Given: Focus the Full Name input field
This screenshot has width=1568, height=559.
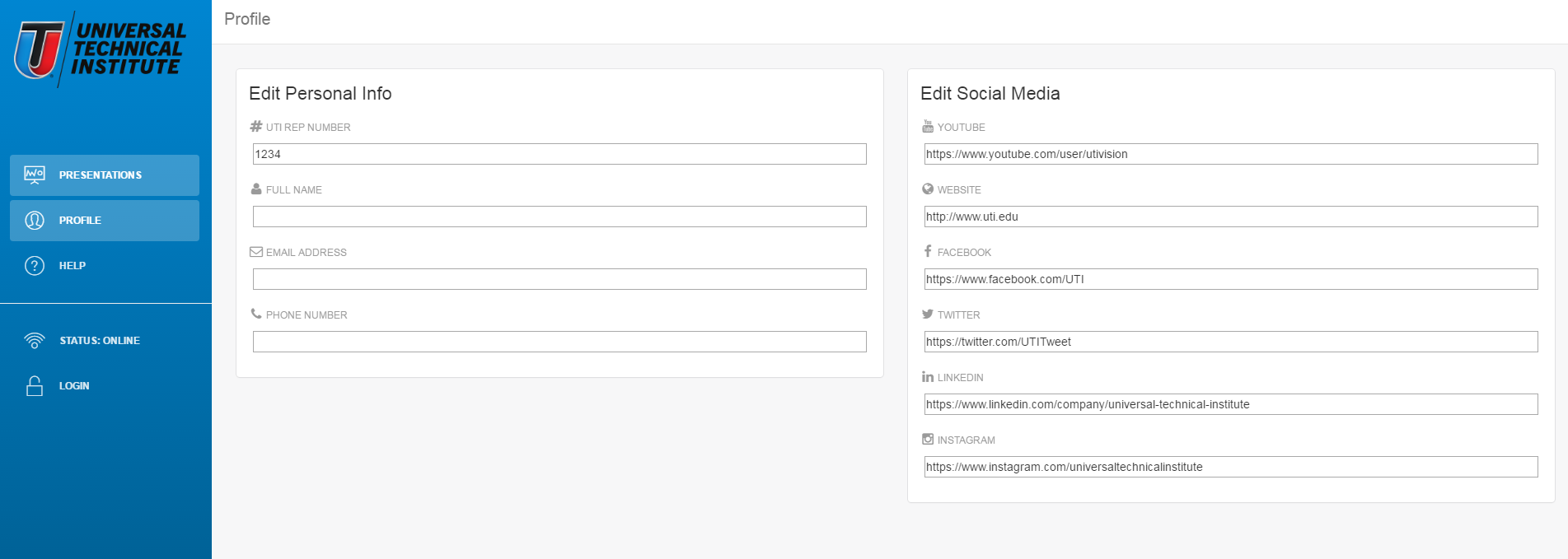Looking at the screenshot, I should (559, 217).
